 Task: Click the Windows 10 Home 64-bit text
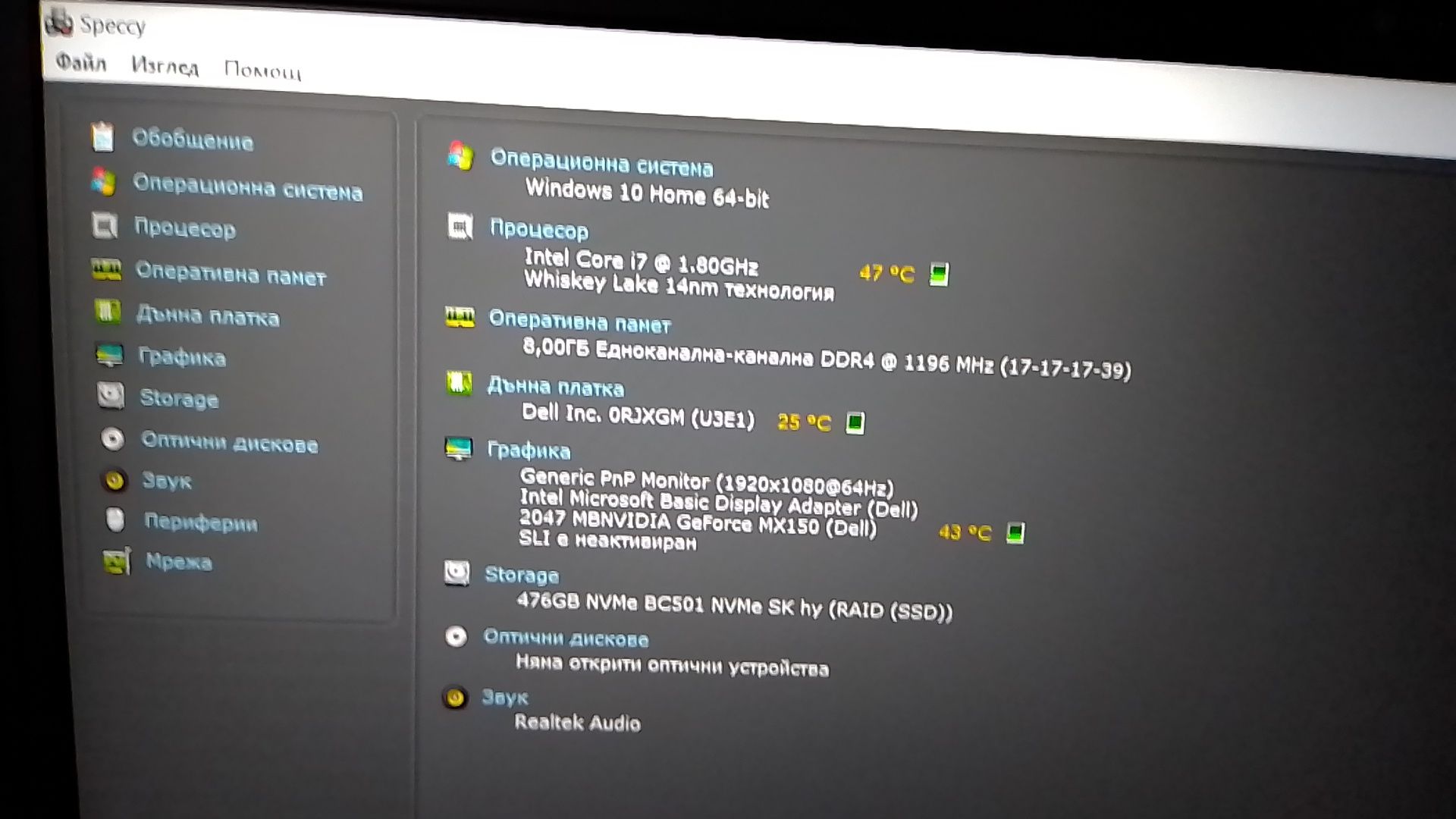pos(647,193)
